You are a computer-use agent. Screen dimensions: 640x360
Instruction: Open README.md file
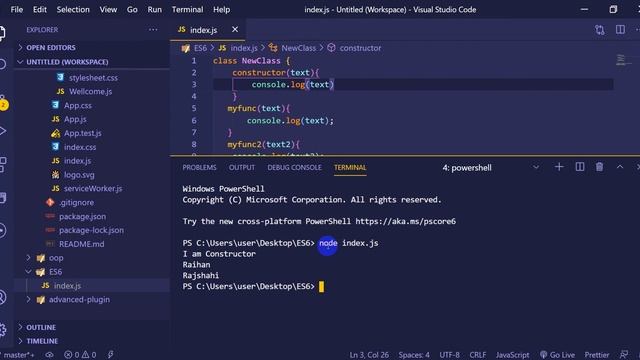click(x=81, y=244)
